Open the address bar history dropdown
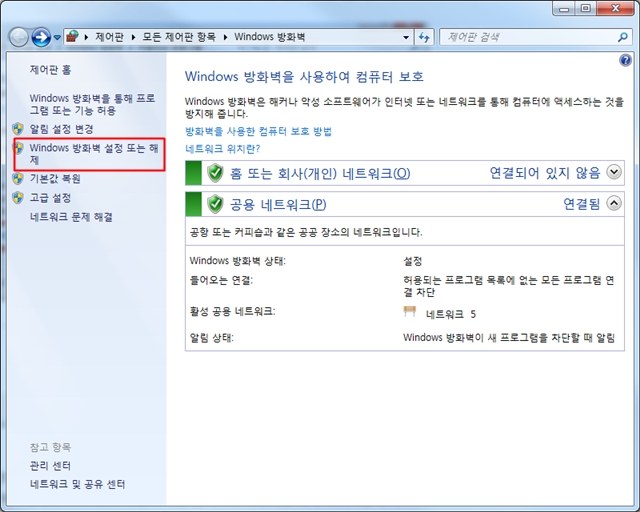640x512 pixels. 406,38
